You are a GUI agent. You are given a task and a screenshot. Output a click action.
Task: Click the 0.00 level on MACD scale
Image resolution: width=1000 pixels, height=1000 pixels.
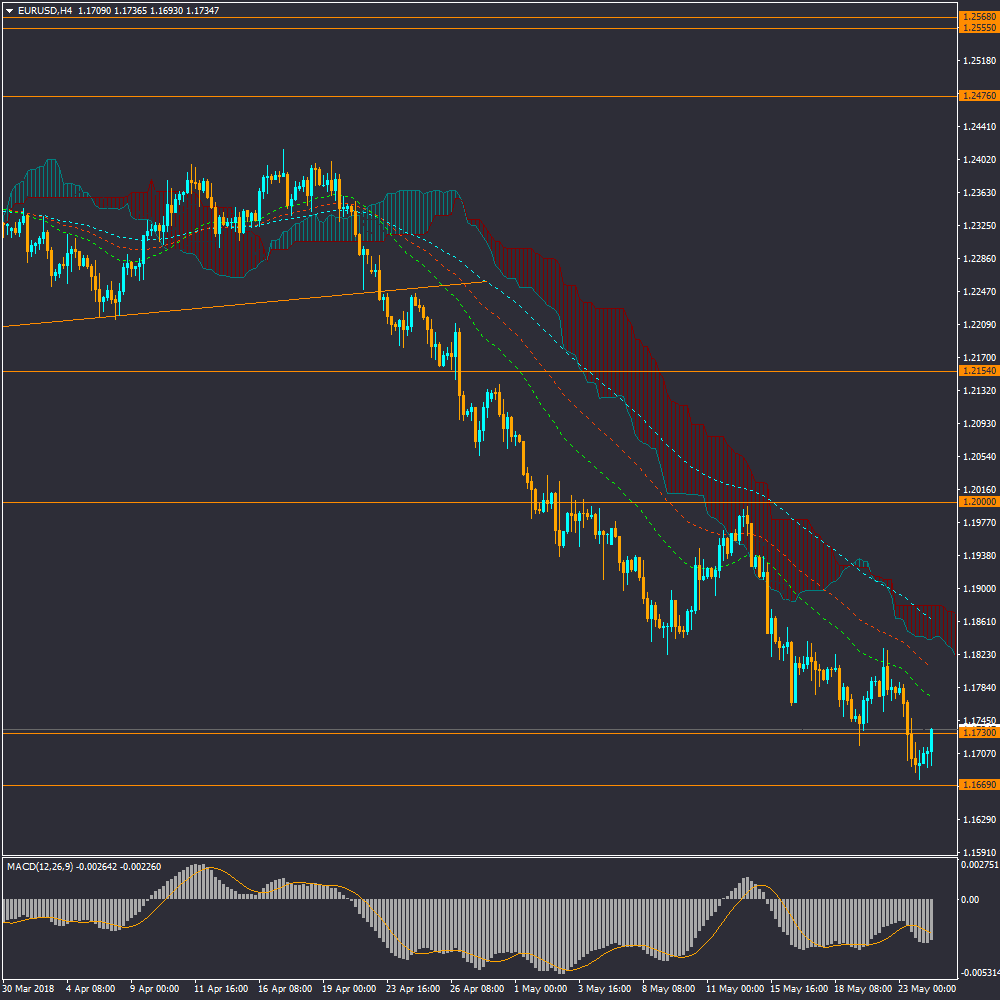pos(970,899)
